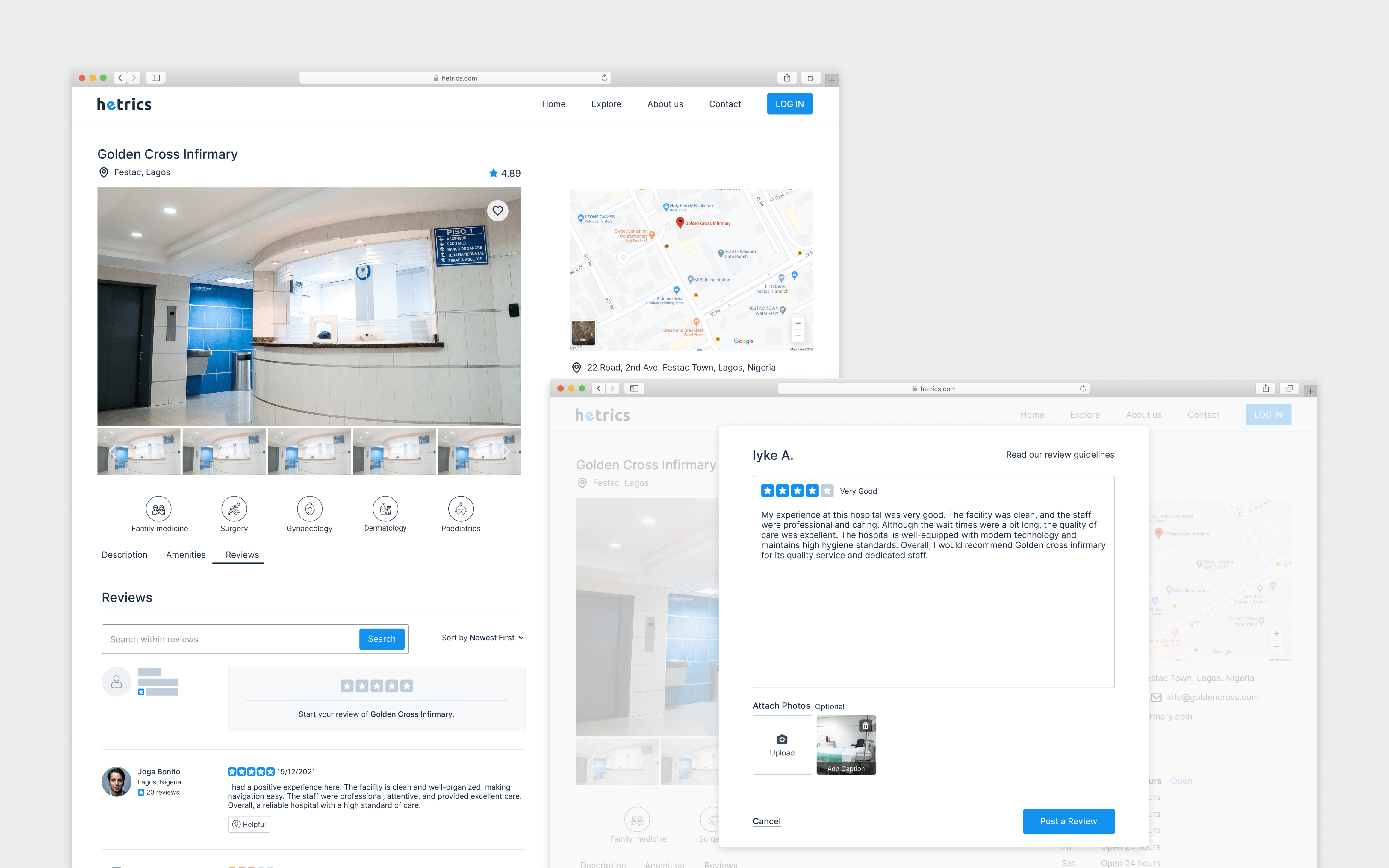The width and height of the screenshot is (1389, 868).
Task: Click the sidebar icon in the front browser window
Action: 634,389
